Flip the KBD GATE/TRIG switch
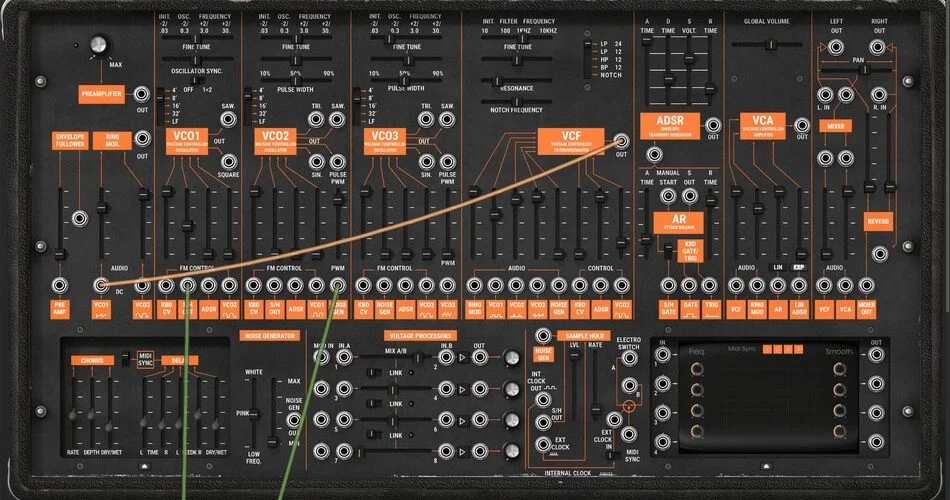This screenshot has height=500, width=950. [668, 250]
